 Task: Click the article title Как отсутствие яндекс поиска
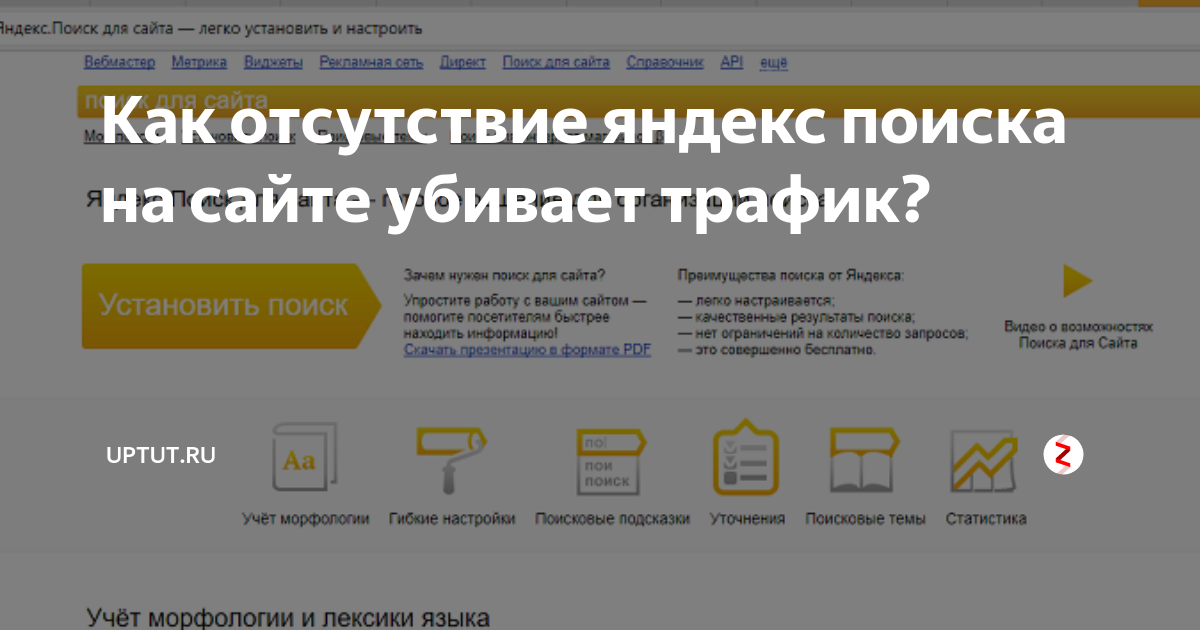(x=585, y=161)
